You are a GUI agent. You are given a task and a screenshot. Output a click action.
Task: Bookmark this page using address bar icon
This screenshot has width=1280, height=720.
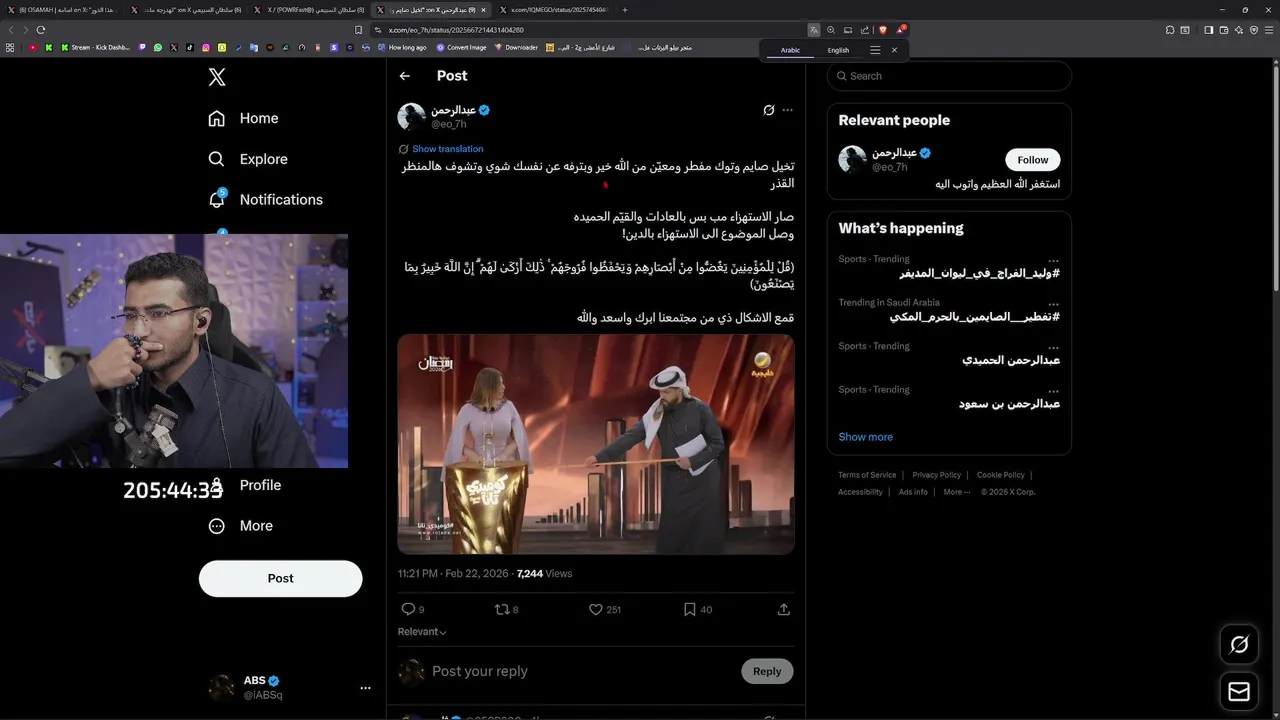pyautogui.click(x=358, y=30)
